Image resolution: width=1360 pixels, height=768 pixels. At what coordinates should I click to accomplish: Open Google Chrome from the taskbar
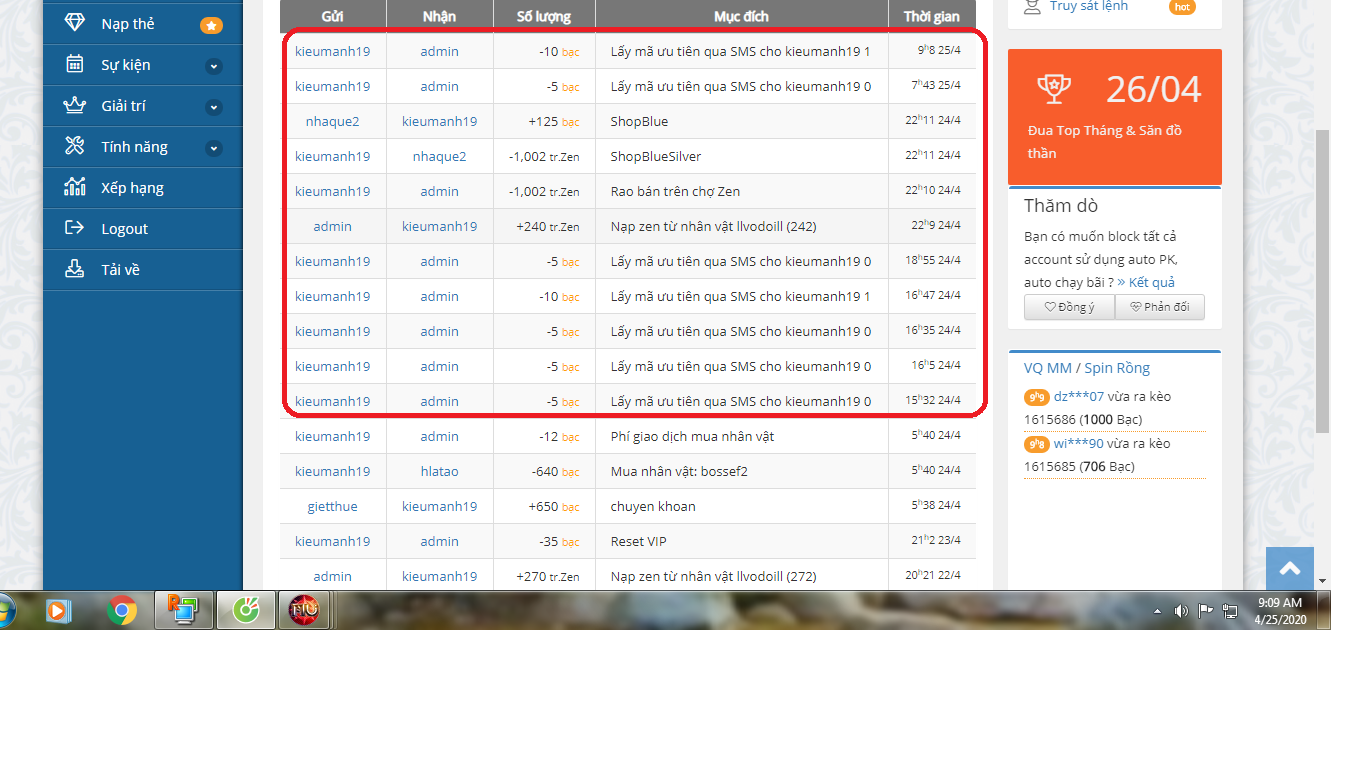click(123, 610)
